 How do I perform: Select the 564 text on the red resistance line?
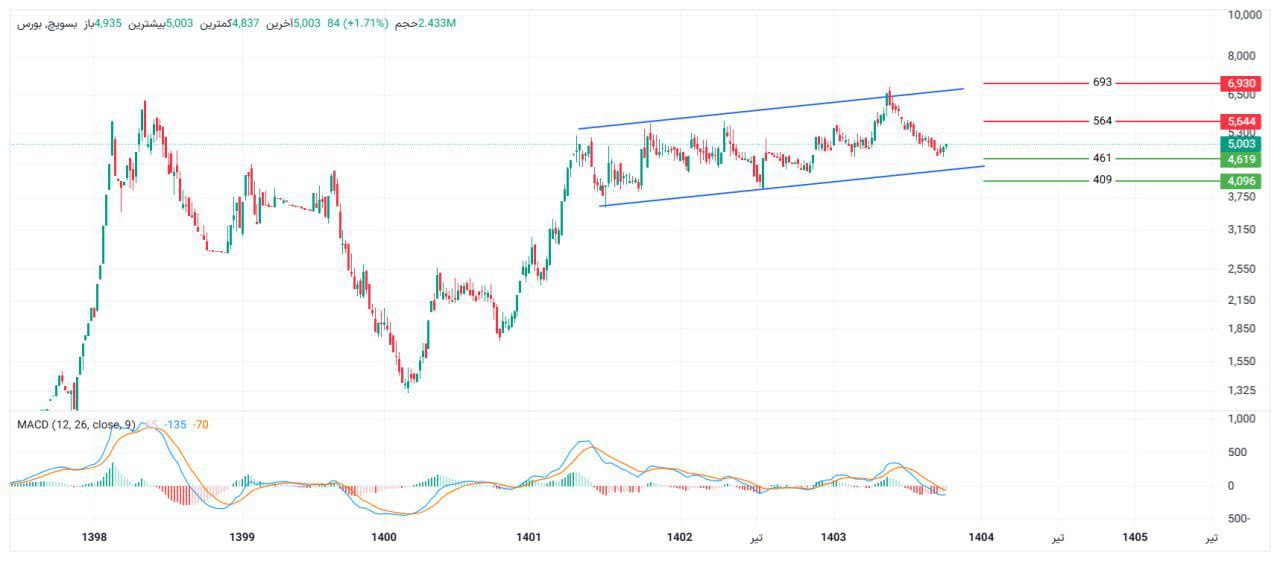coord(1102,121)
